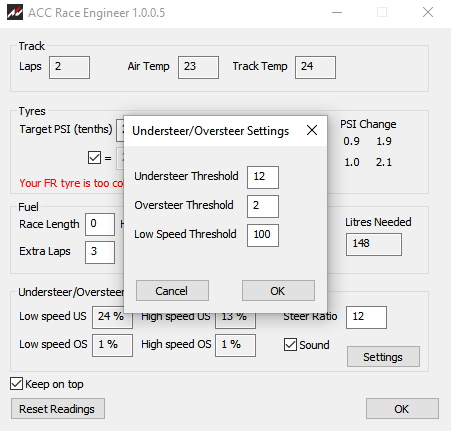Screen dimensions: 451x431
Task: Click the Extra Laps field
Action: (100, 252)
